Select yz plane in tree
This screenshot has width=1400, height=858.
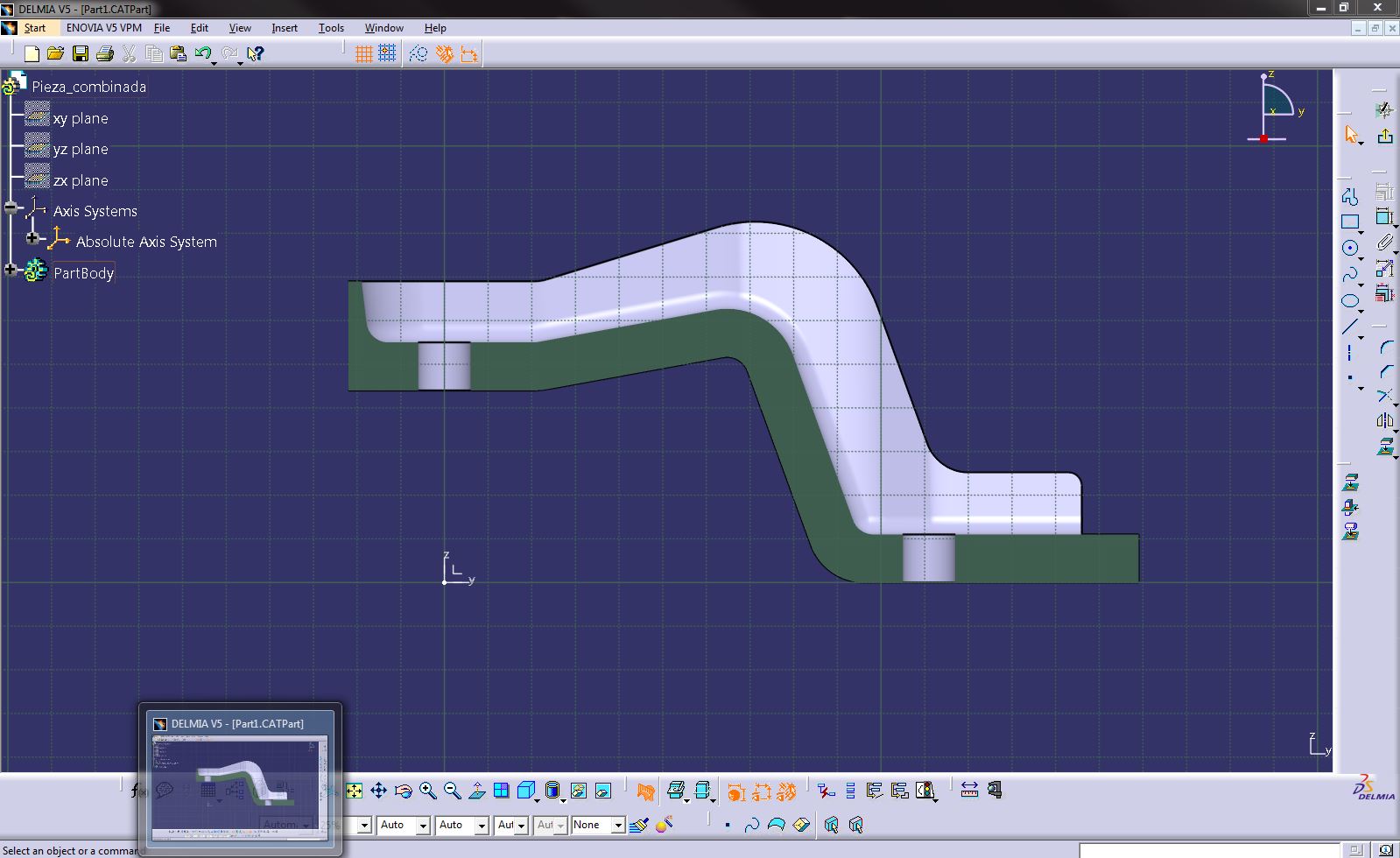coord(81,149)
